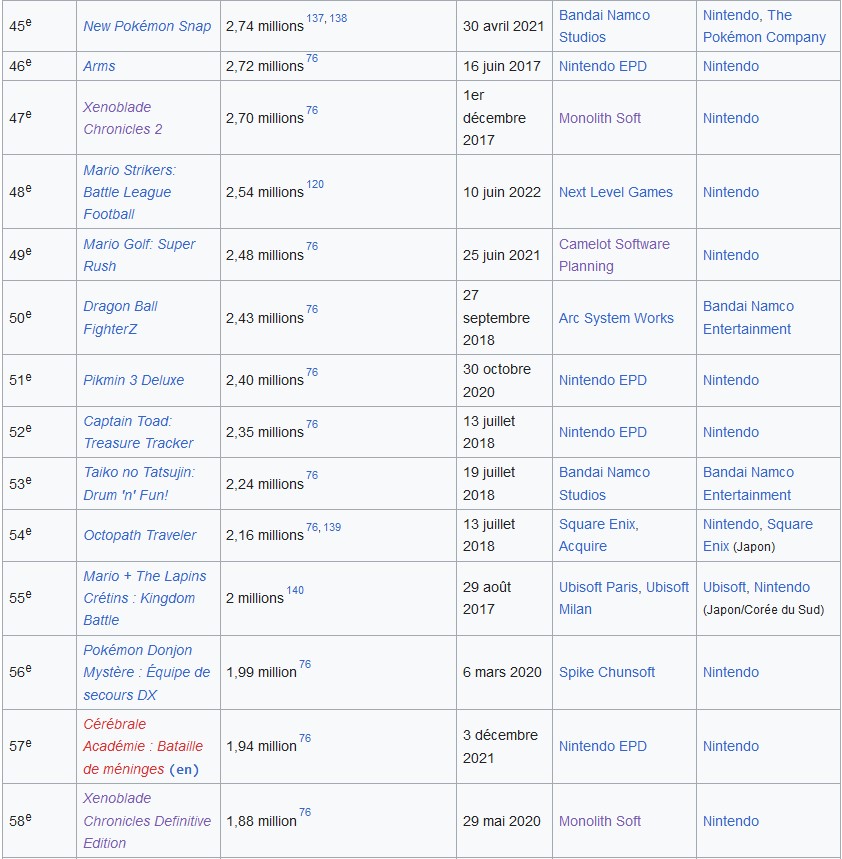Open Bandai Namco Studios link in New Pokémon Snap row
Screen dimensions: 842x859
click(604, 26)
